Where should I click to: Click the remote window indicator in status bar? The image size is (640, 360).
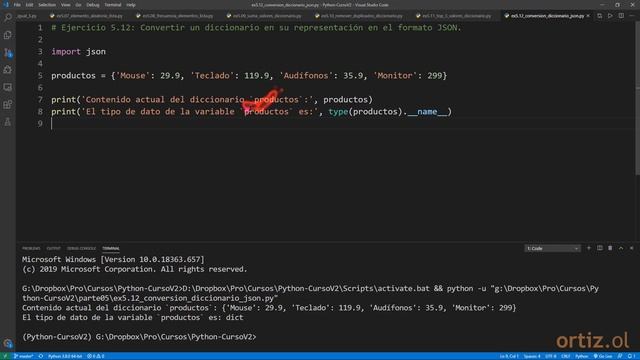pyautogui.click(x=5, y=356)
